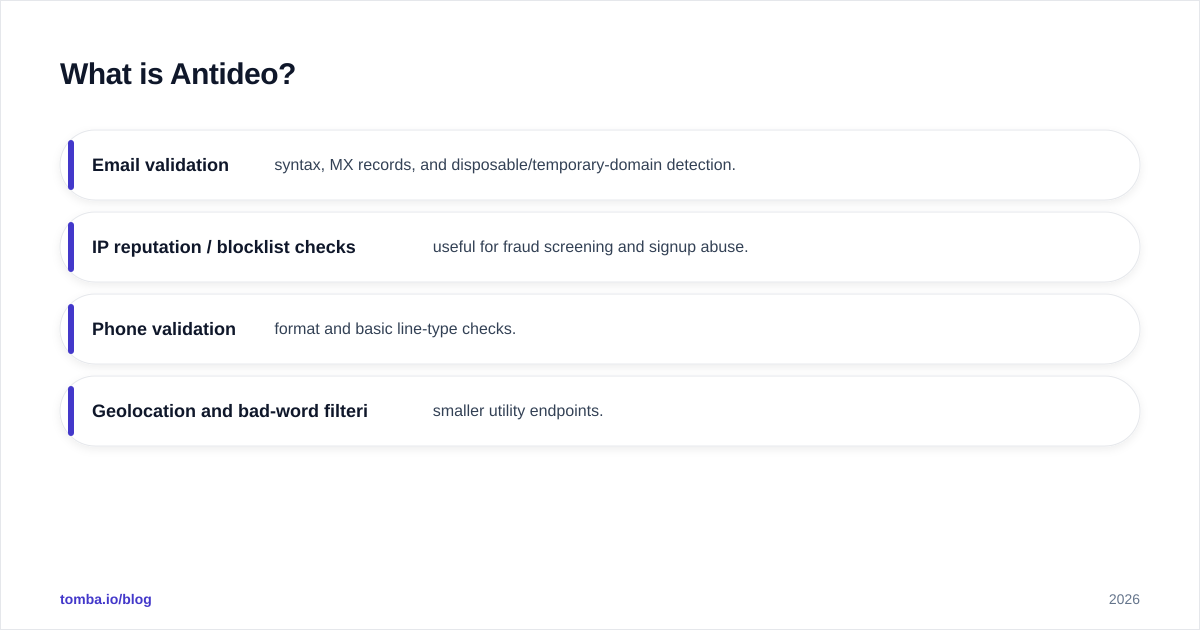The width and height of the screenshot is (1200, 630).
Task: Click the fraud screening and signup abuse text
Action: coord(590,247)
